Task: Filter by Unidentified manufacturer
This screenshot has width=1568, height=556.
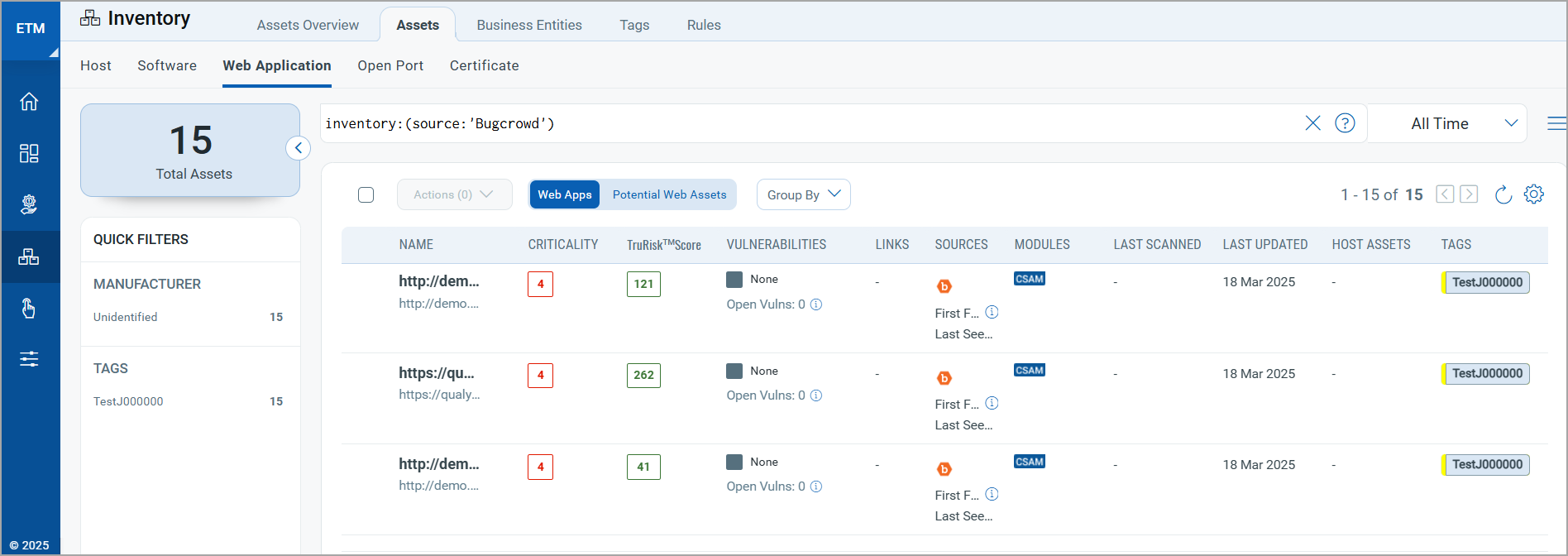Action: 126,317
